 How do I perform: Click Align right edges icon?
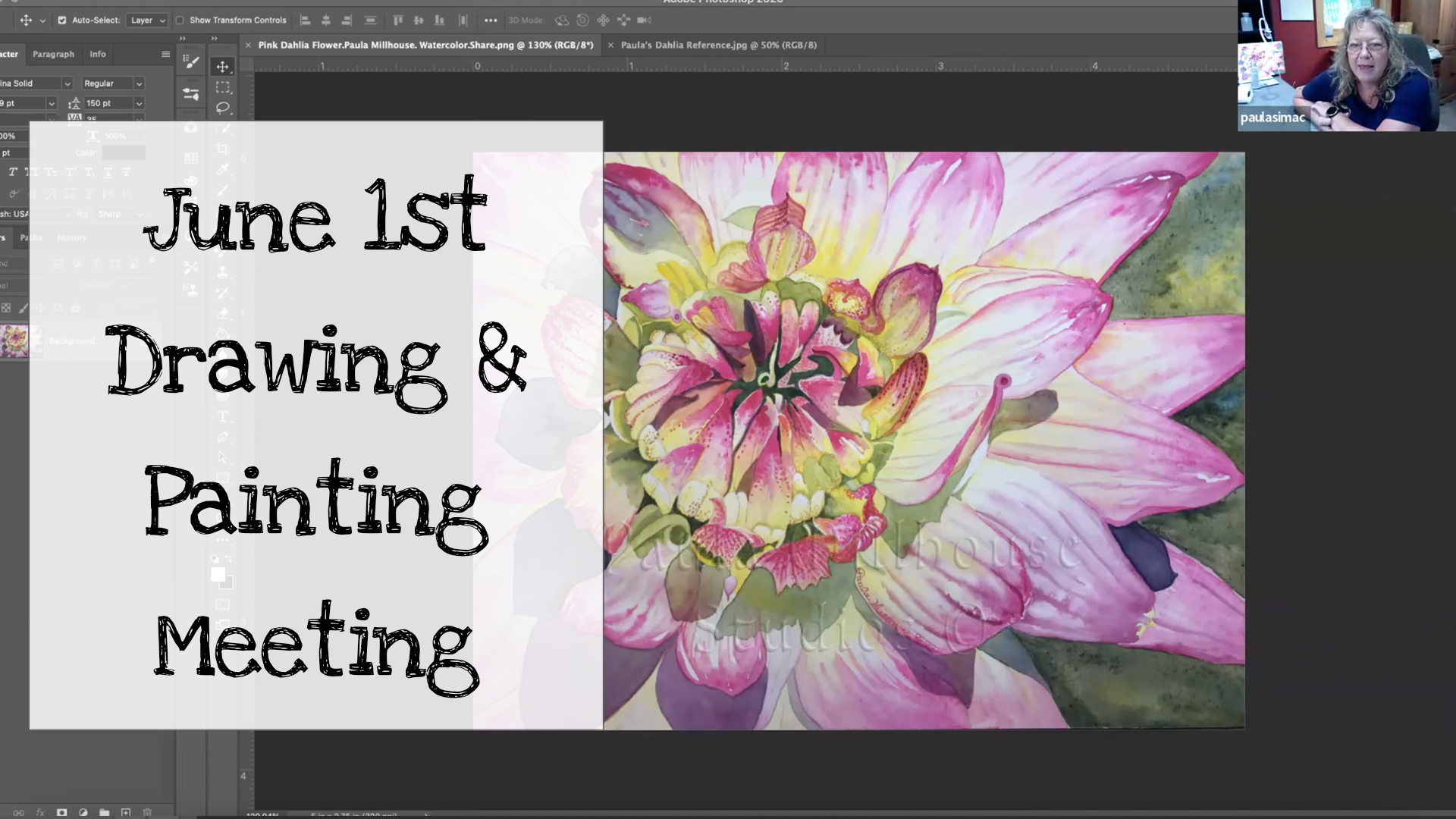pos(347,20)
